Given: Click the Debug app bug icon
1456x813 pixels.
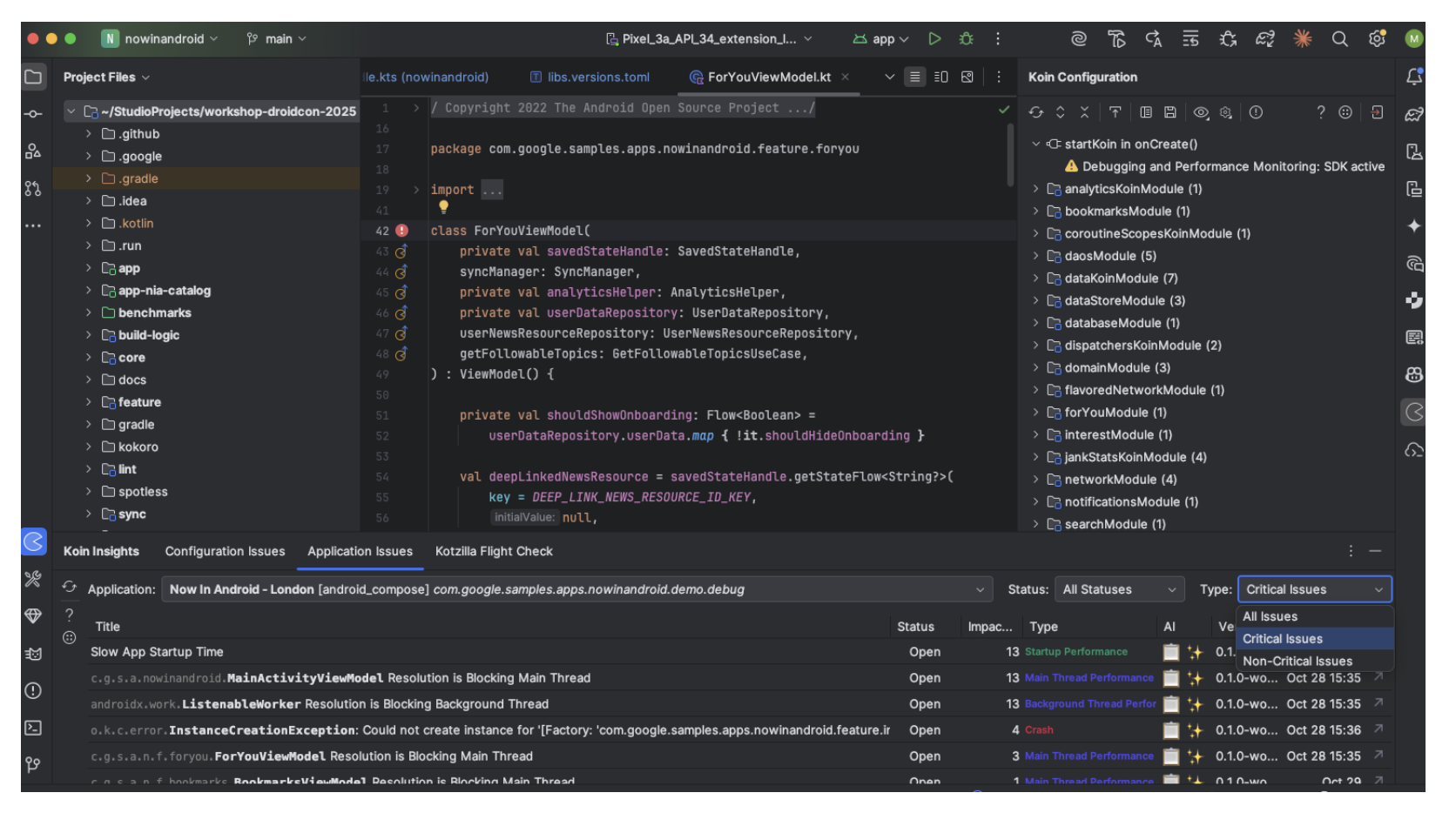Looking at the screenshot, I should [966, 39].
